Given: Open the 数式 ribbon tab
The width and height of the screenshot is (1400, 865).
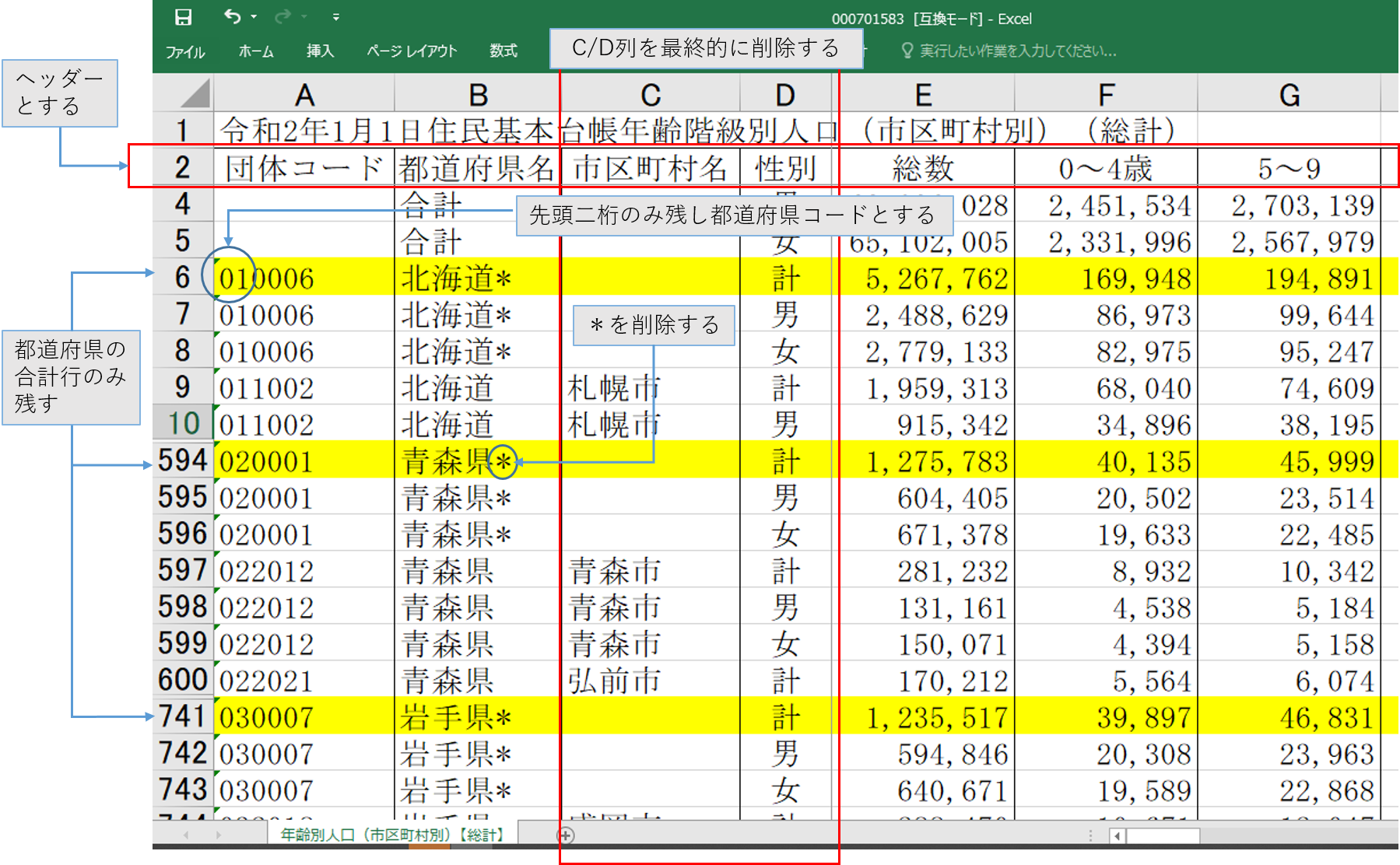Looking at the screenshot, I should [x=504, y=51].
